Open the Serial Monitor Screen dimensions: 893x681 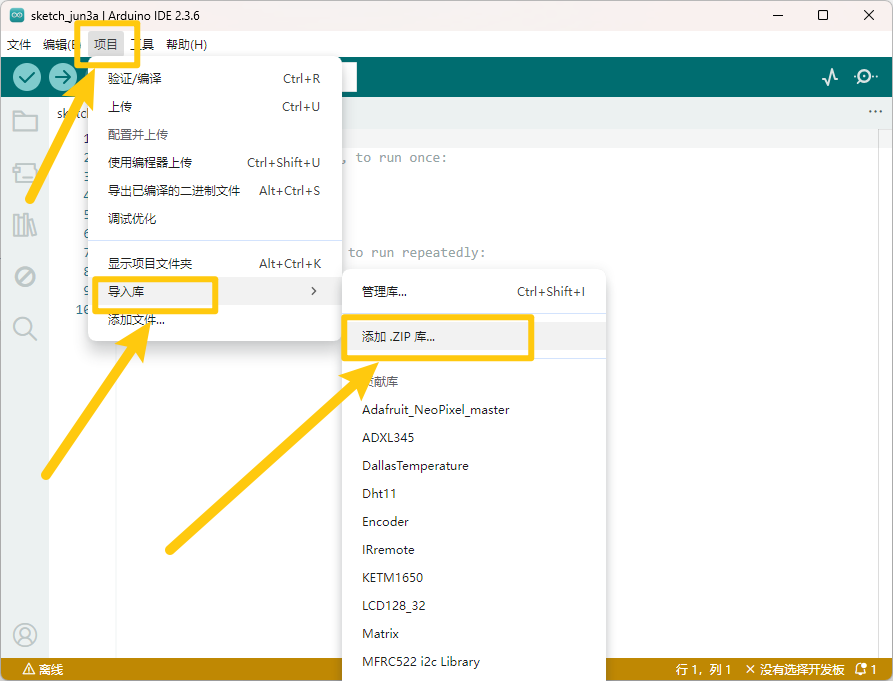click(x=865, y=76)
